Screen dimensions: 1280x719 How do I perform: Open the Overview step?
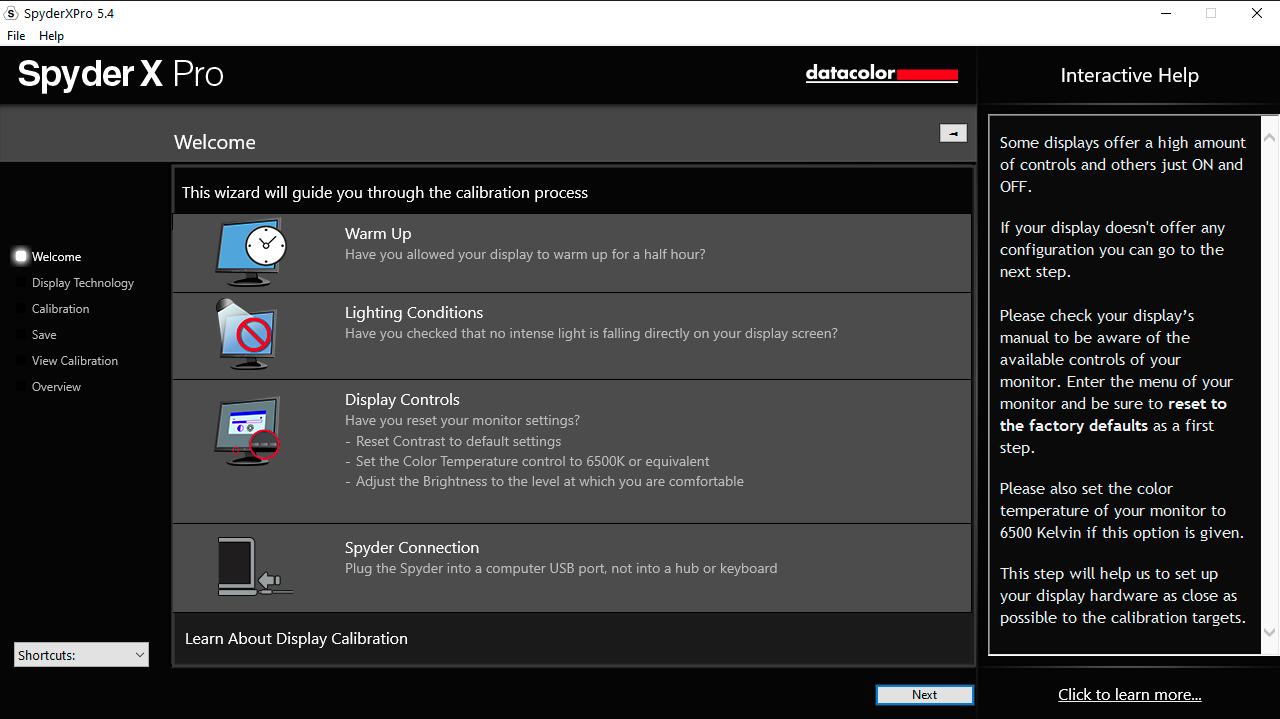[56, 387]
